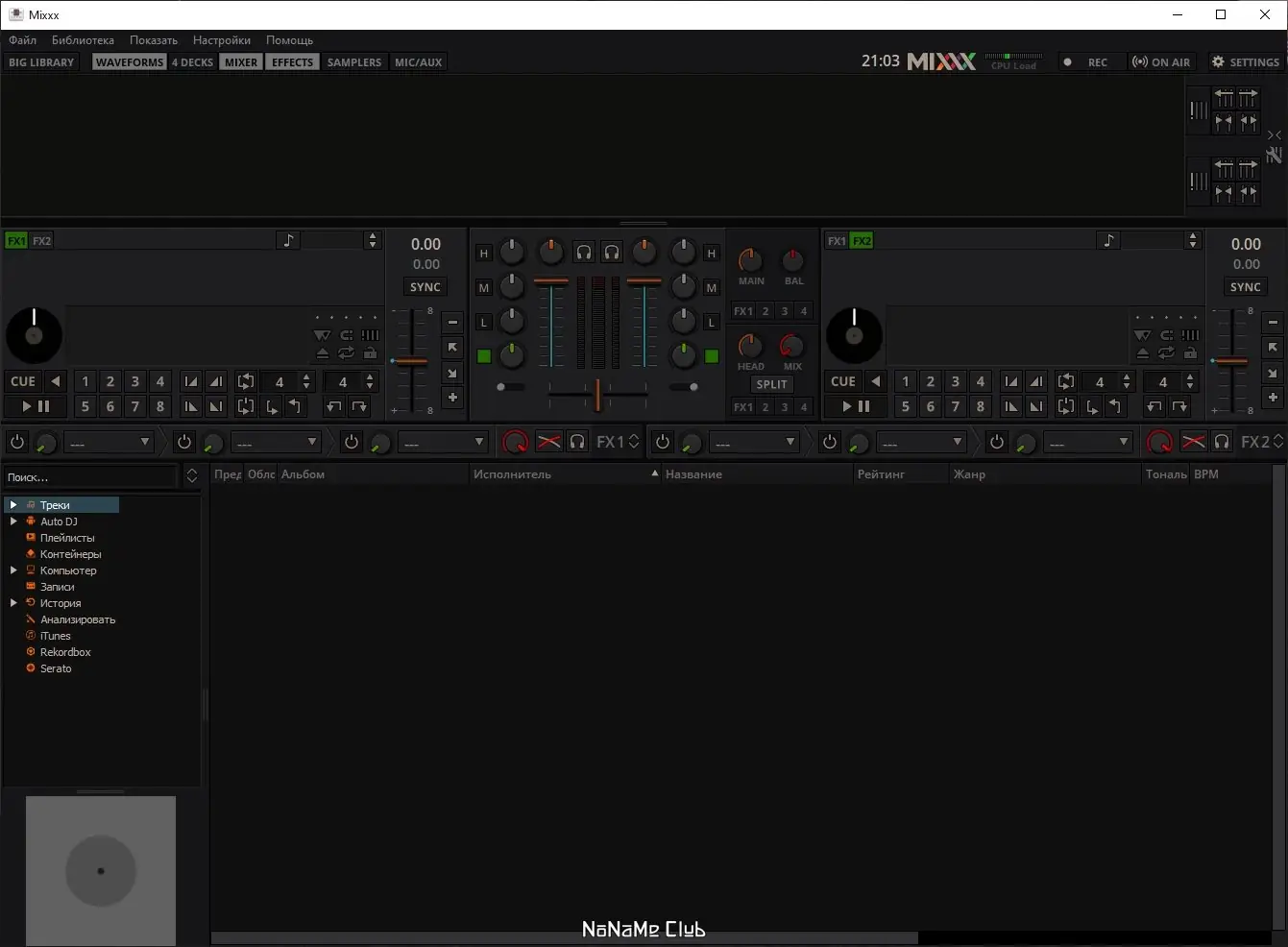
Task: Click left channel volume fader handle
Action: tap(551, 281)
